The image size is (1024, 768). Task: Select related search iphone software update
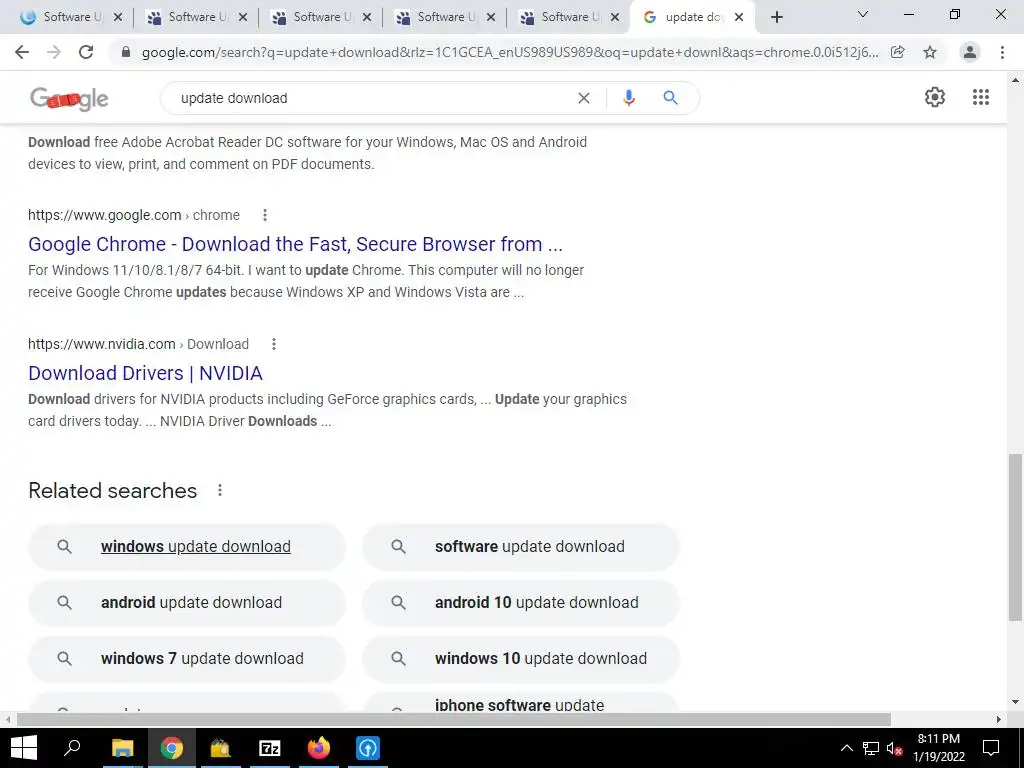(x=521, y=703)
